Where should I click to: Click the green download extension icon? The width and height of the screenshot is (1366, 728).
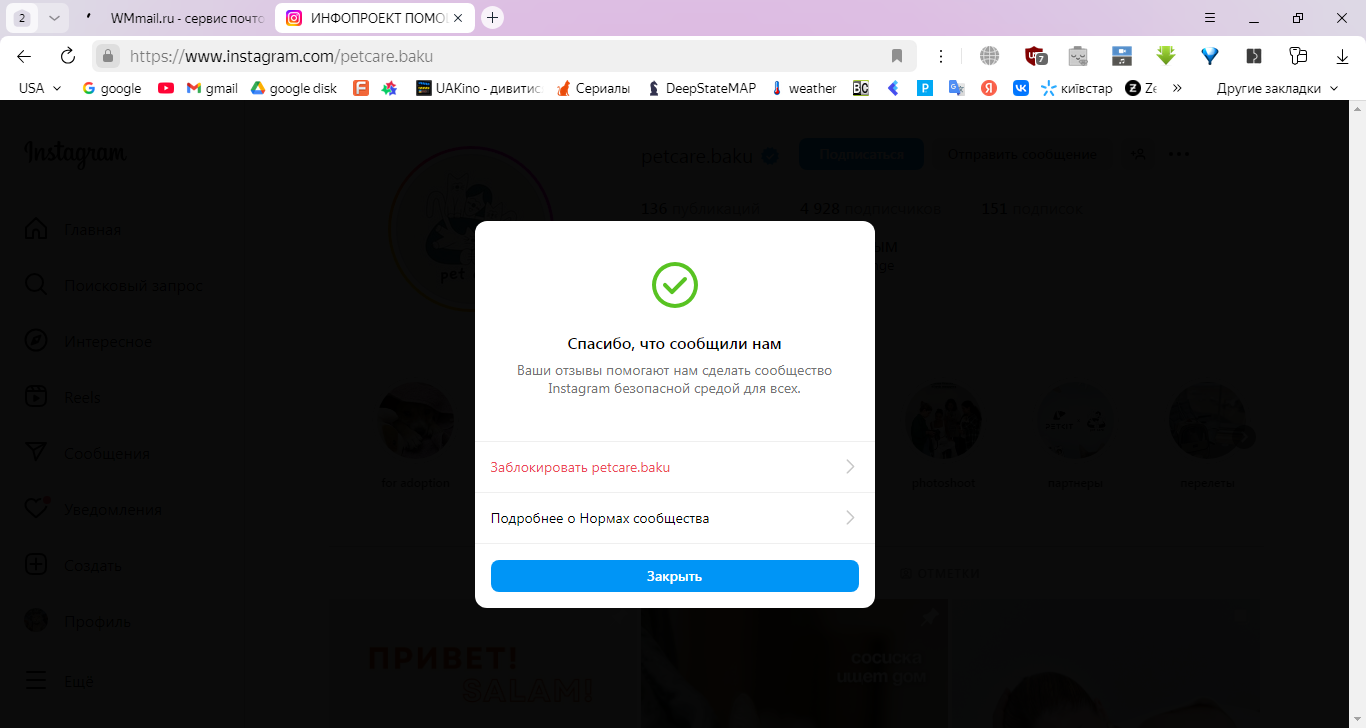1166,56
